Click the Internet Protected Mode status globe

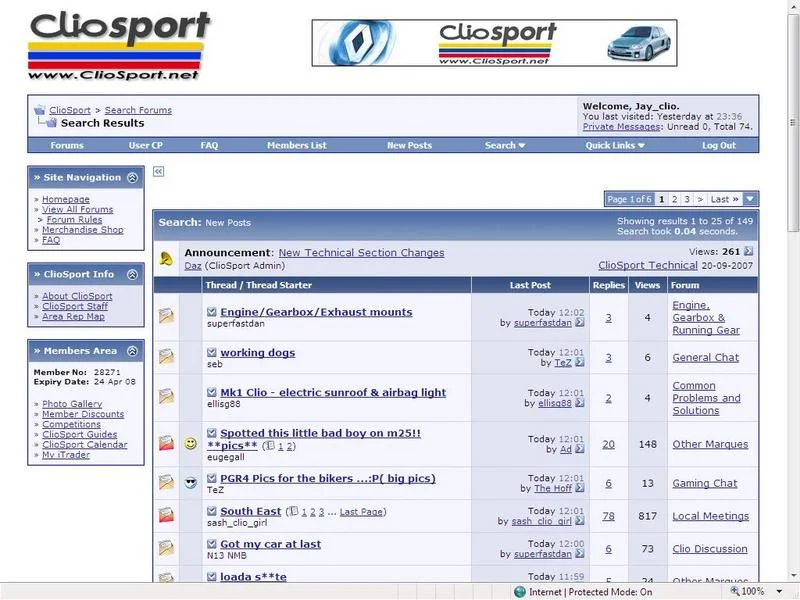coord(519,592)
